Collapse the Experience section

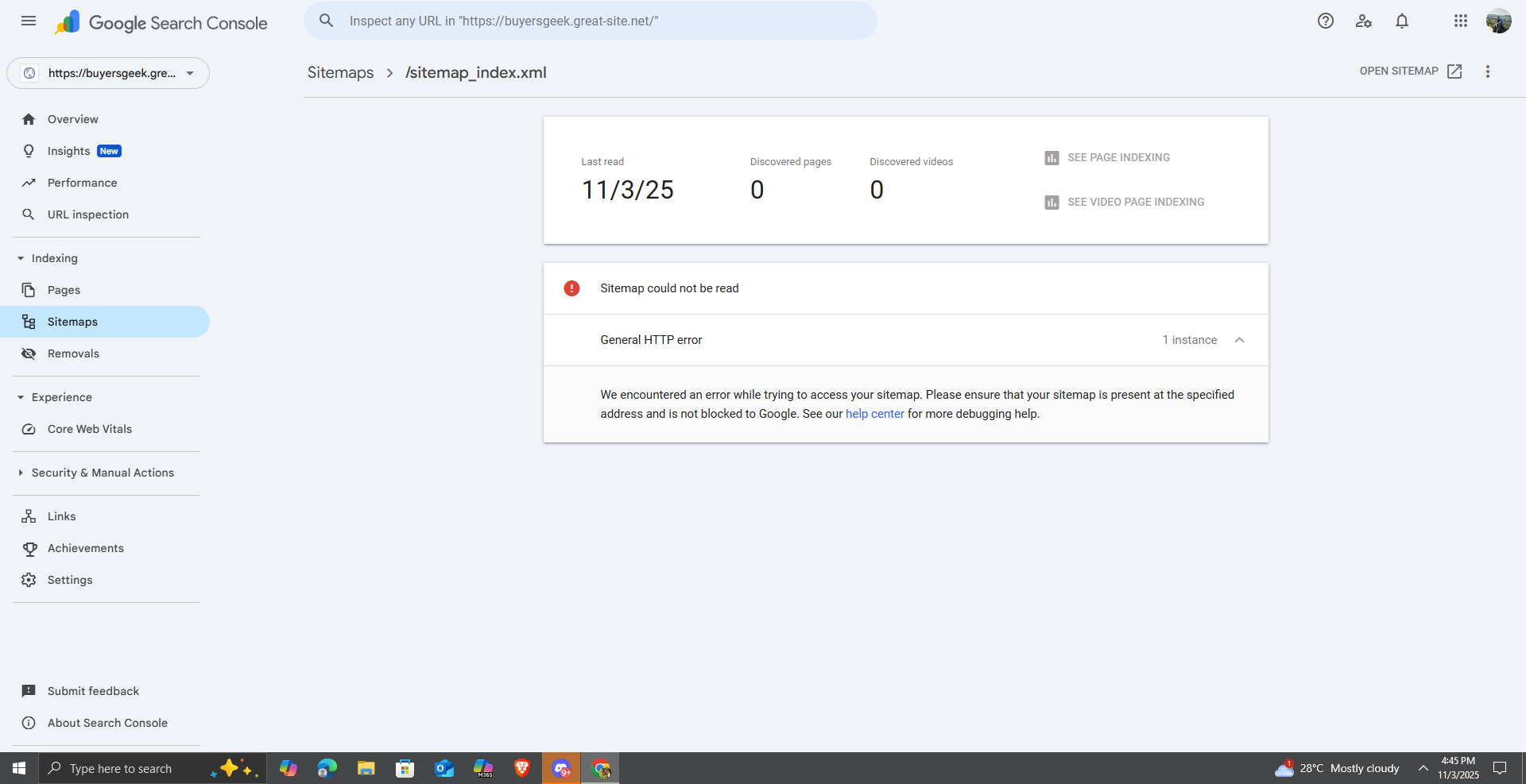(21, 397)
